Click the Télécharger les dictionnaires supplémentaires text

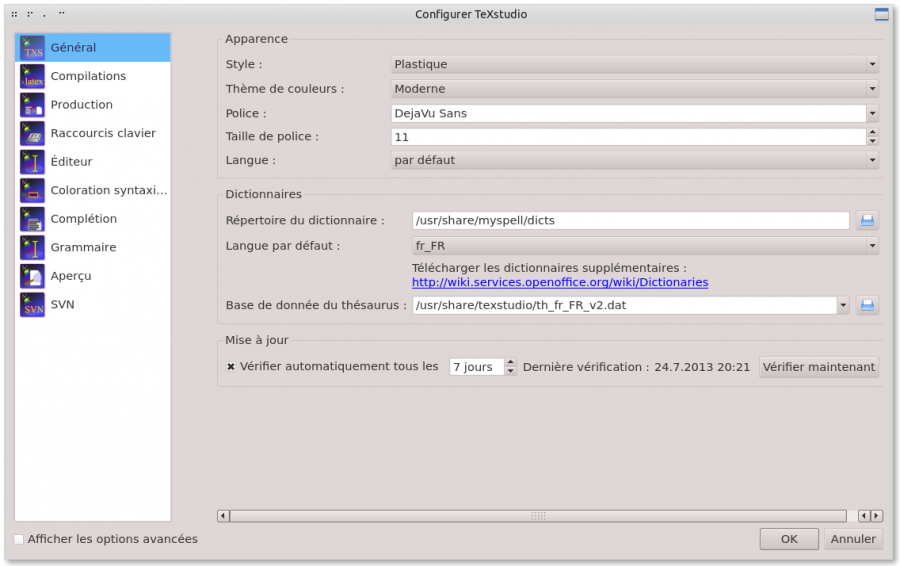[x=549, y=268]
